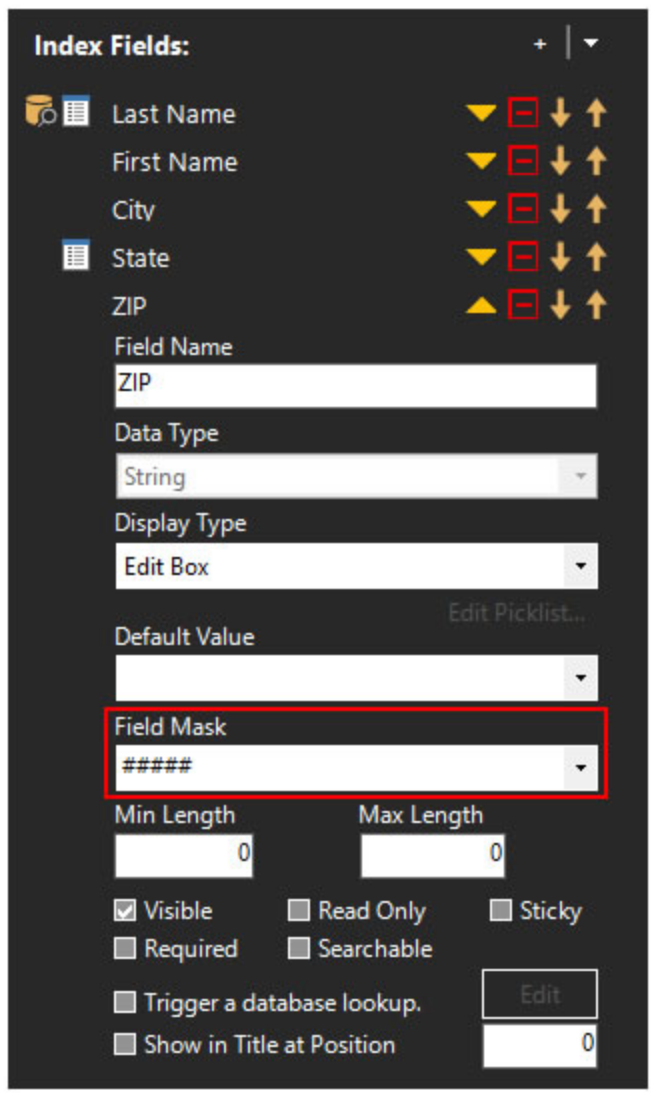Select the City field row
The image size is (651, 1093).
(x=133, y=210)
